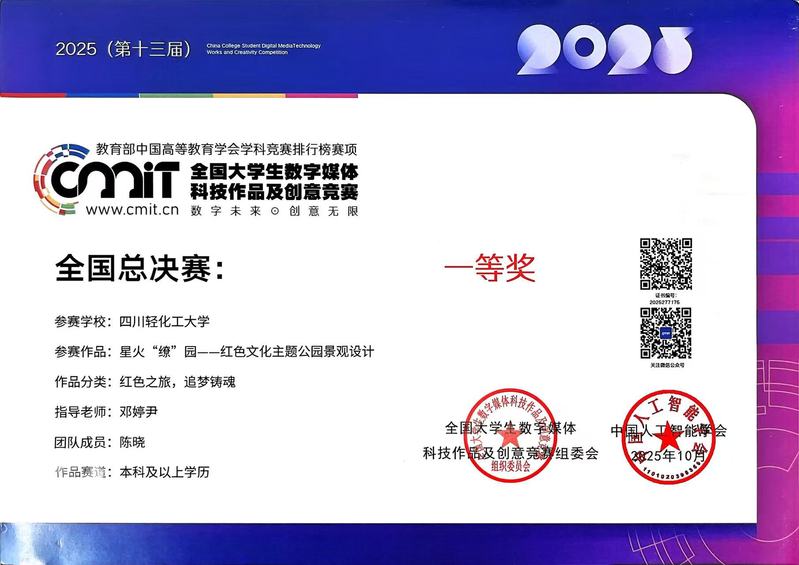Click the upper QR code
The image size is (799, 565).
(665, 263)
